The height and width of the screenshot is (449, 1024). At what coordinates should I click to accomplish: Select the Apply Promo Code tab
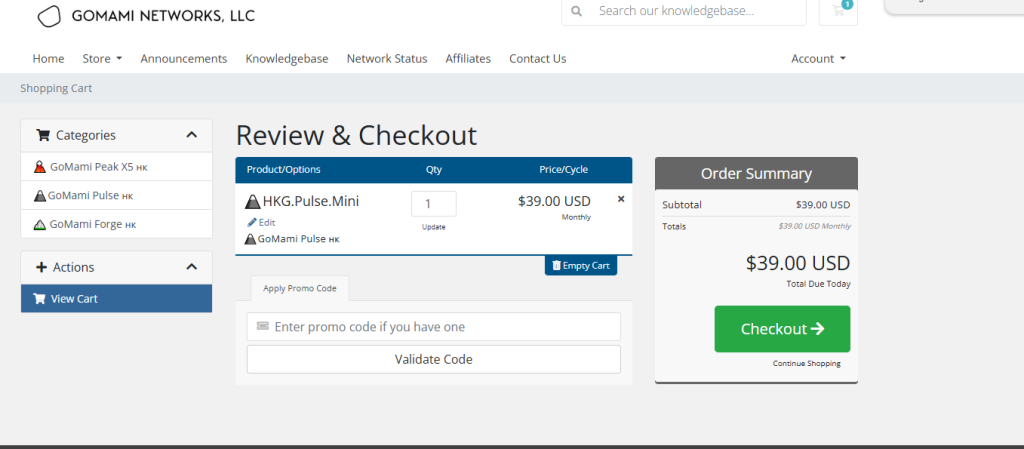pos(300,288)
